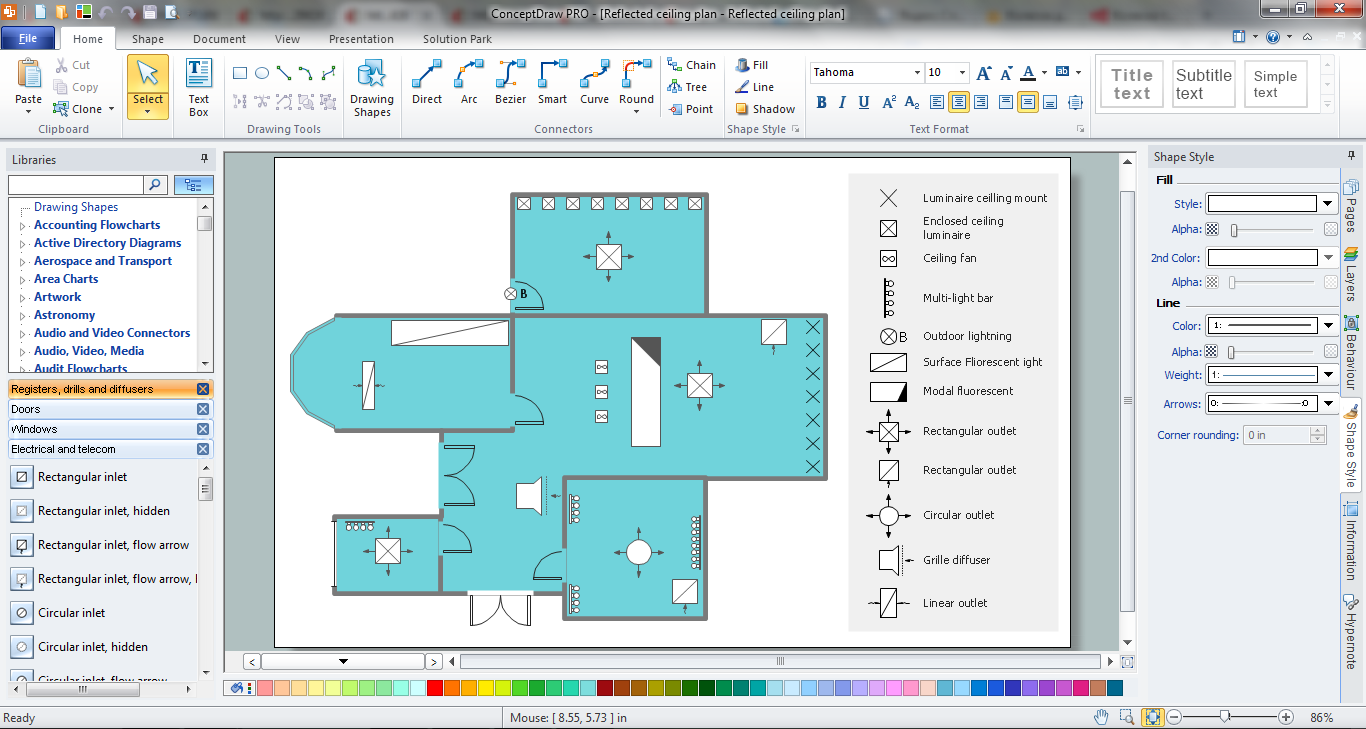Open the Tahoma font name dropdown
This screenshot has width=1366, height=729.
[x=916, y=73]
